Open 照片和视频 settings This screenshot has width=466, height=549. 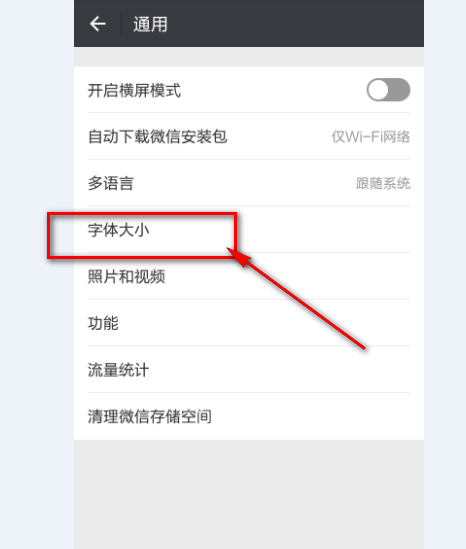pyautogui.click(x=249, y=276)
